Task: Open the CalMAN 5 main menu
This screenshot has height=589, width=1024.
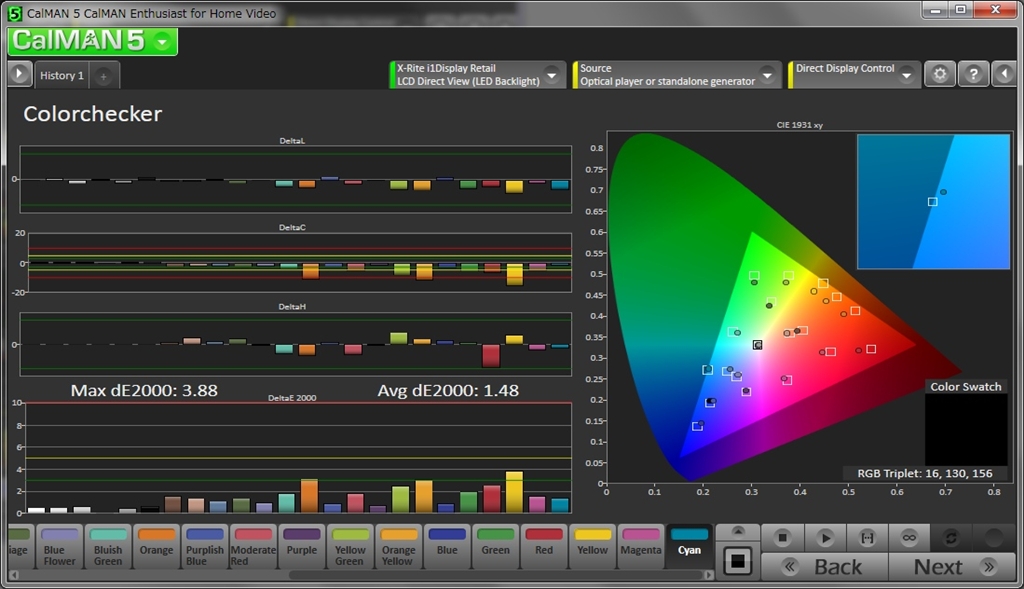Action: pos(93,41)
